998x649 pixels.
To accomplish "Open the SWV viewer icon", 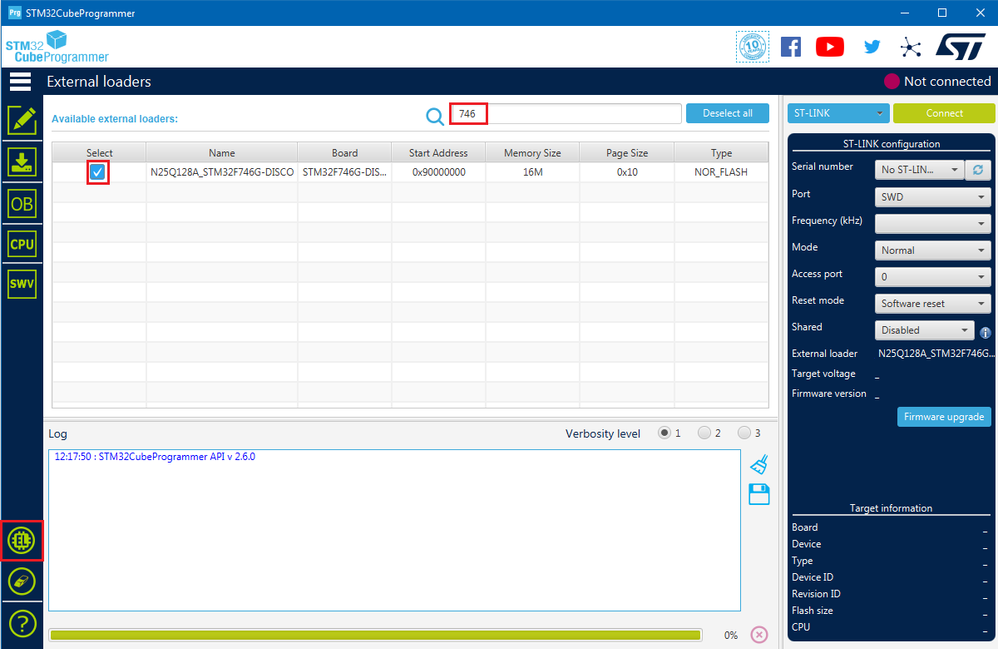I will (22, 284).
